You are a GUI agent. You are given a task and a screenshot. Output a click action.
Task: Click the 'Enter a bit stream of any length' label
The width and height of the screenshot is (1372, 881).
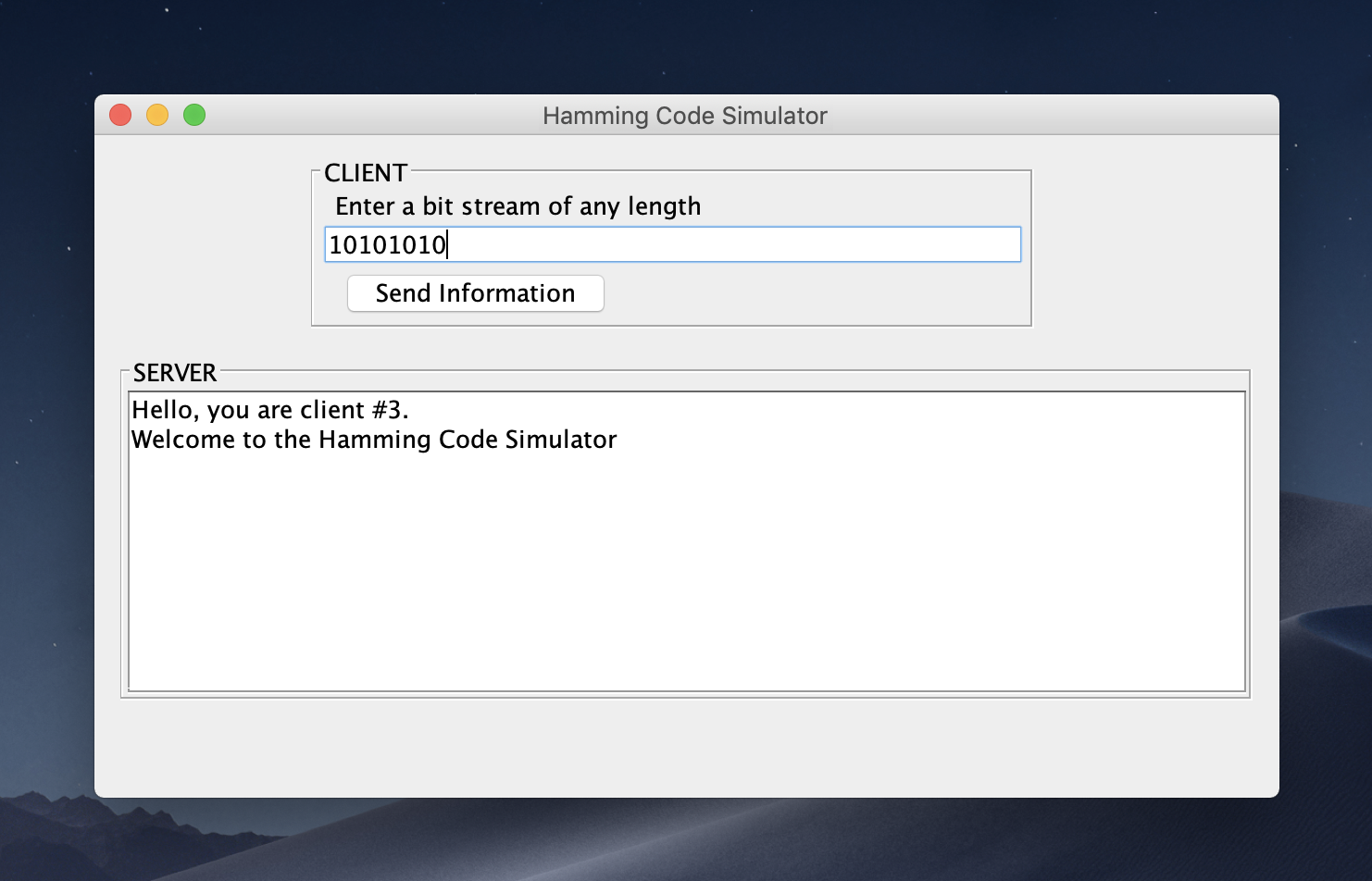pos(518,206)
